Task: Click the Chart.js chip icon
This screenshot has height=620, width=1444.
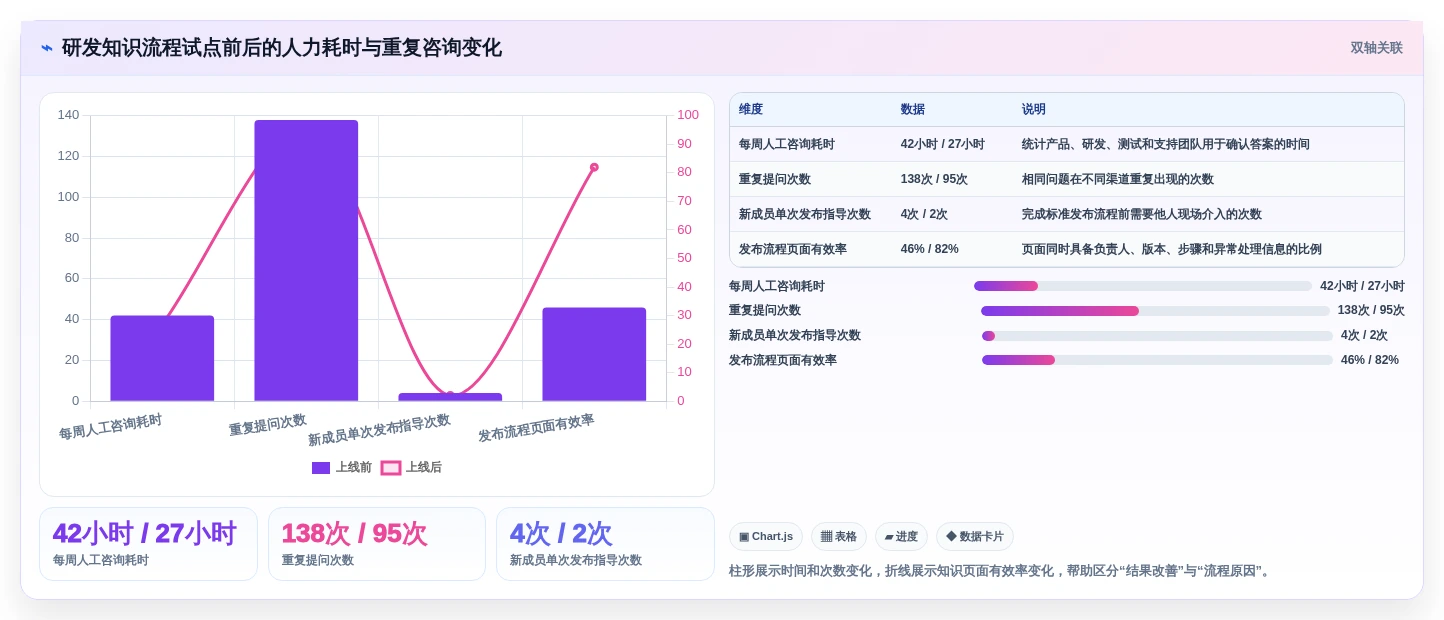Action: click(744, 537)
